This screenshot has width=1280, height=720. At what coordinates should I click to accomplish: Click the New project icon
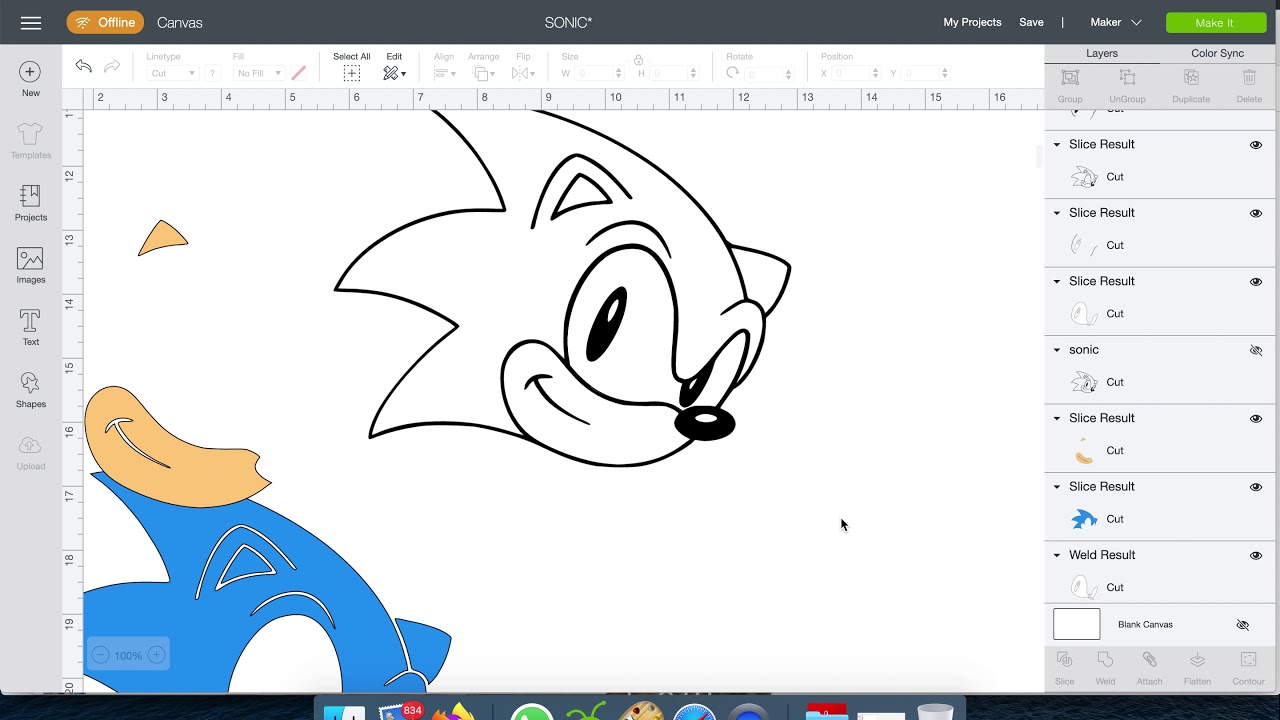coord(30,72)
